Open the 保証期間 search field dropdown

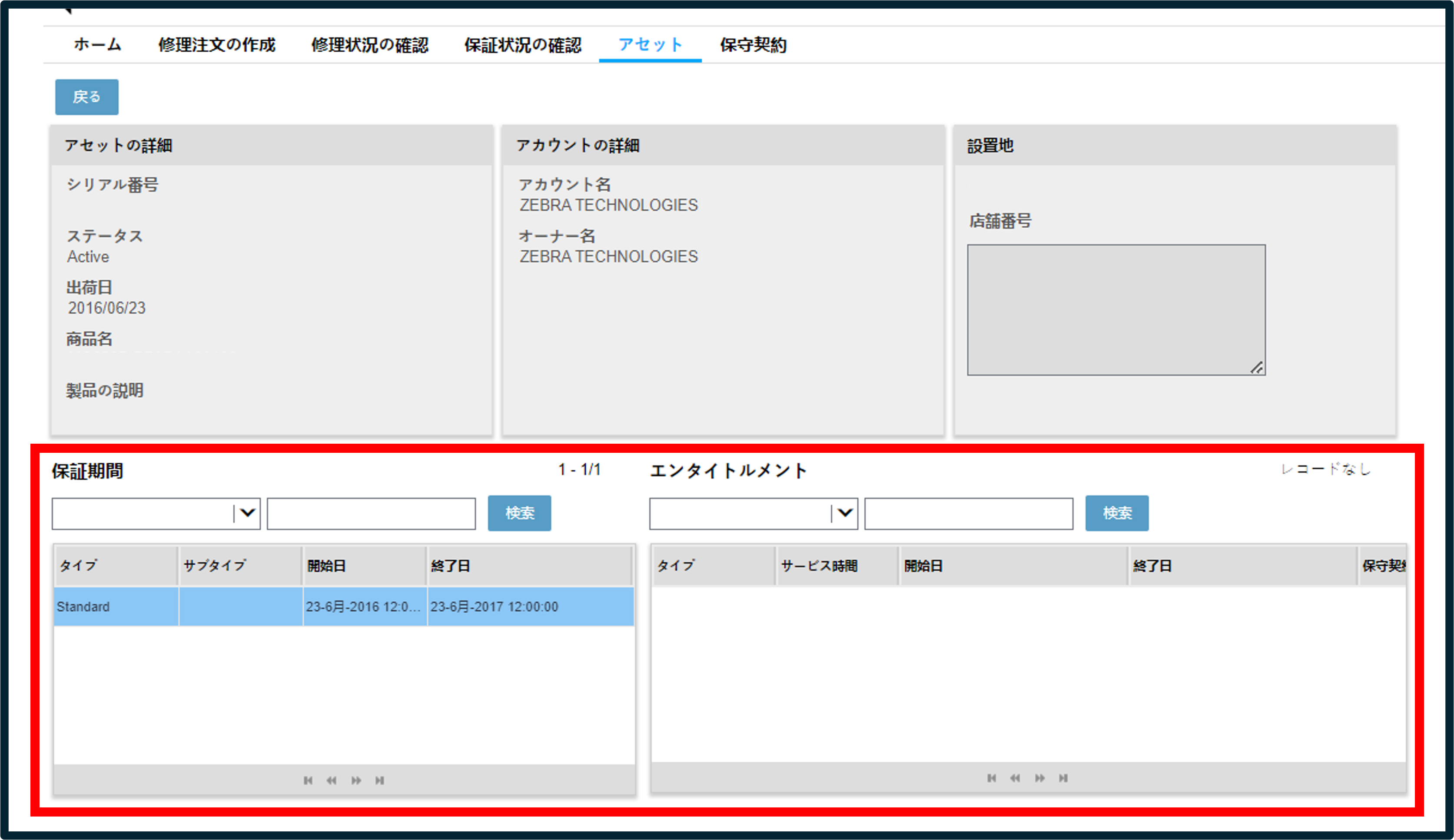(156, 513)
